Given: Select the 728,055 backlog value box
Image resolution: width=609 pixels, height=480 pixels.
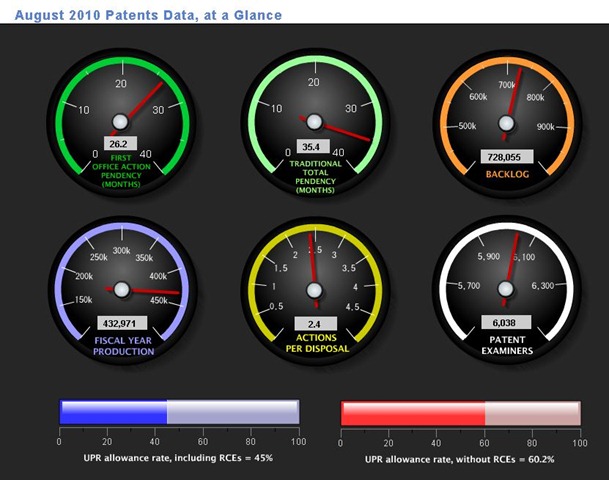Looking at the screenshot, I should 507,157.
